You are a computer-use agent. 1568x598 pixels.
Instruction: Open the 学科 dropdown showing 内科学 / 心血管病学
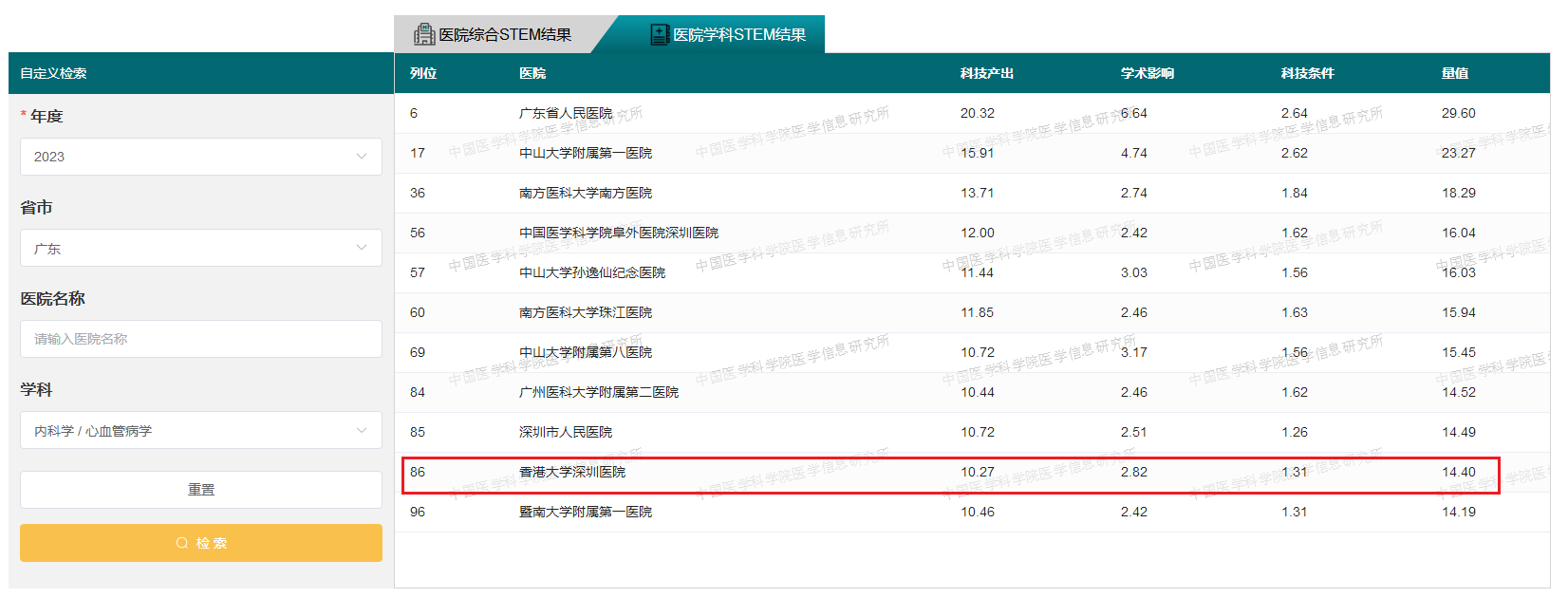(x=201, y=430)
